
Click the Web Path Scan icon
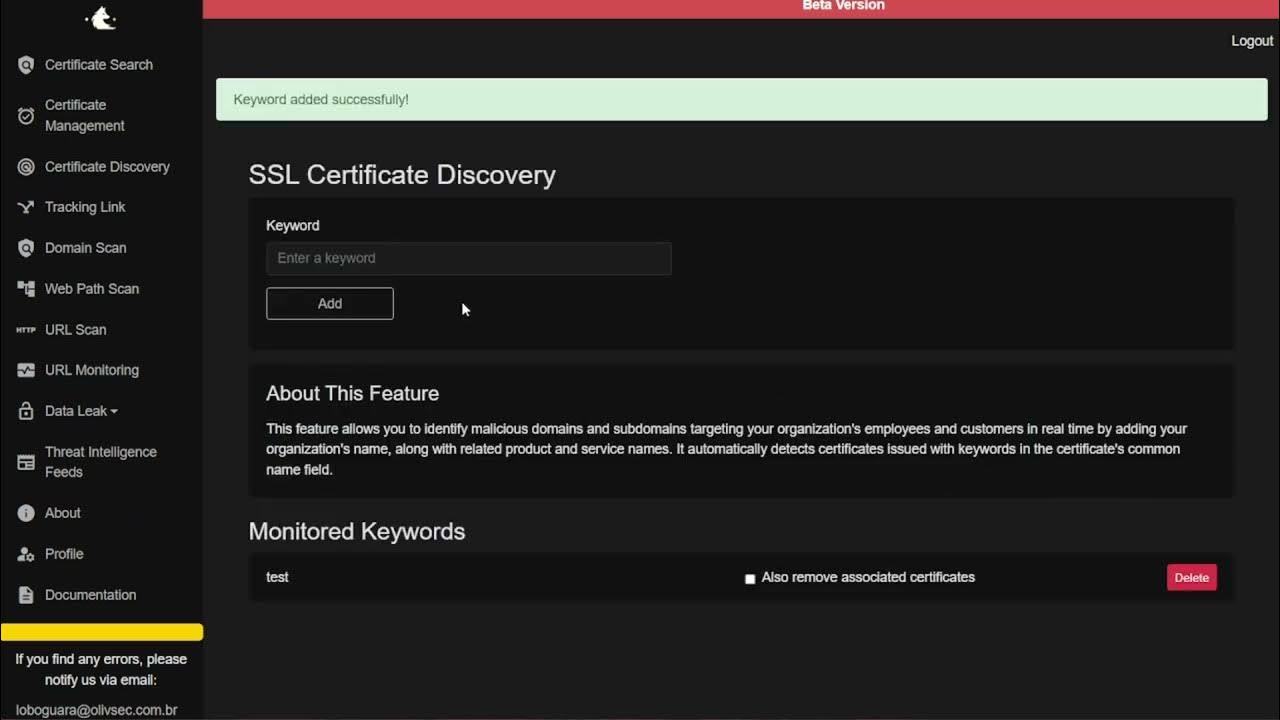pyautogui.click(x=26, y=289)
